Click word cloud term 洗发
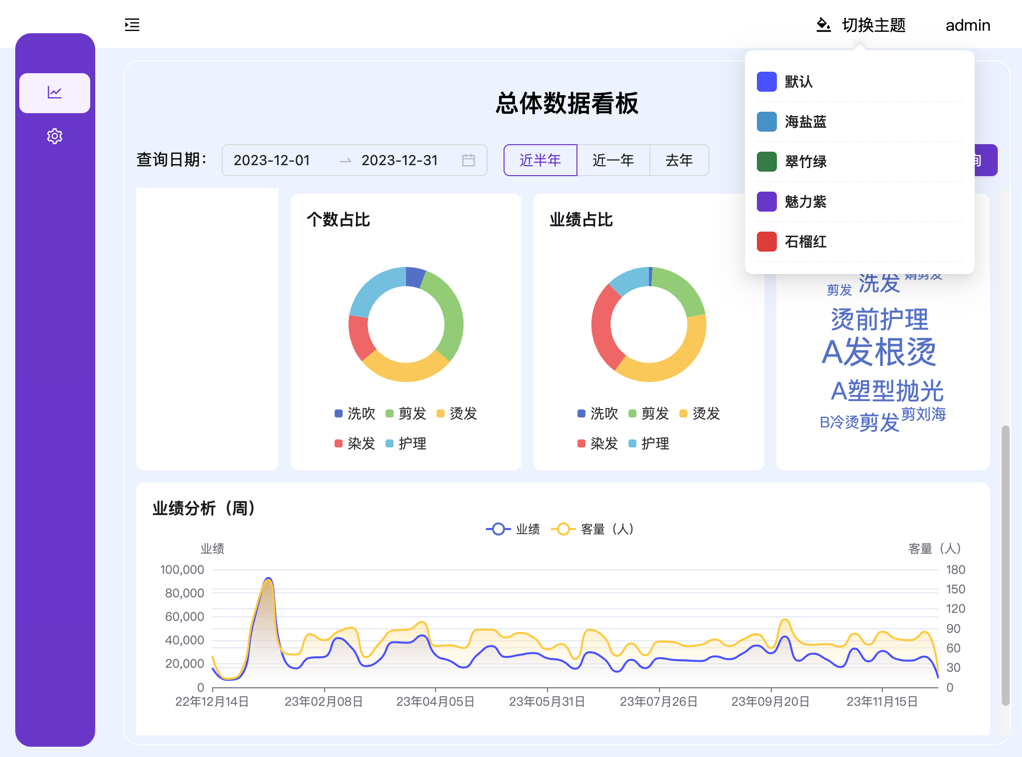This screenshot has height=757, width=1022. (x=879, y=284)
